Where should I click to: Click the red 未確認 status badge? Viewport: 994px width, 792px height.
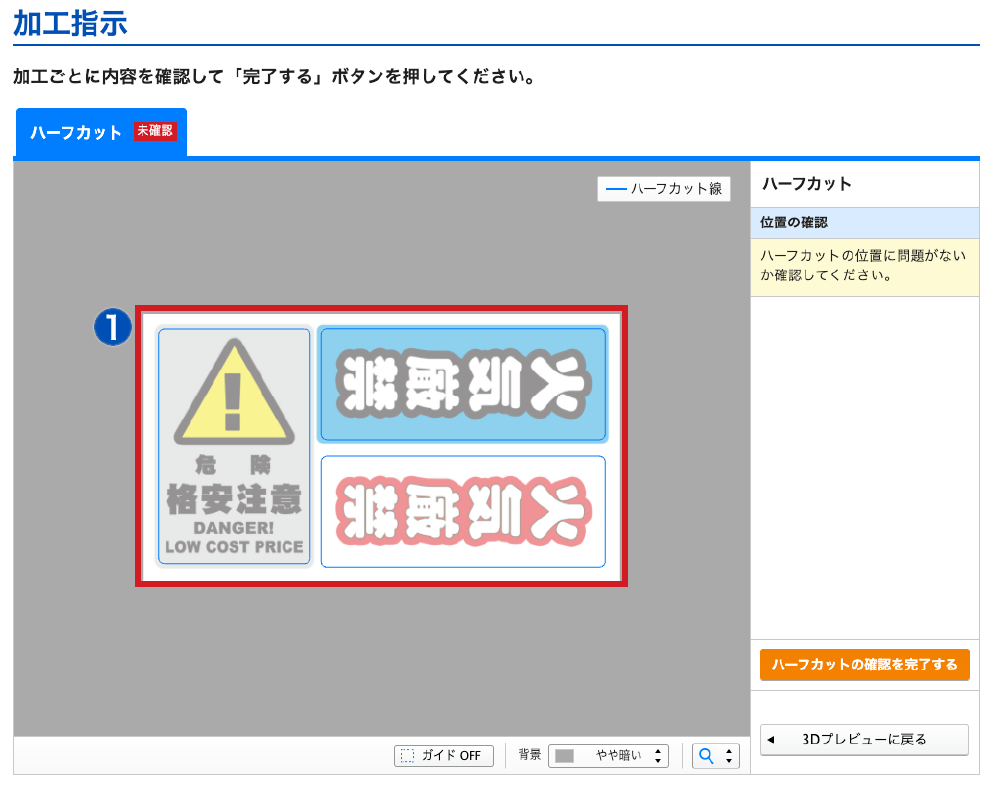tap(155, 131)
